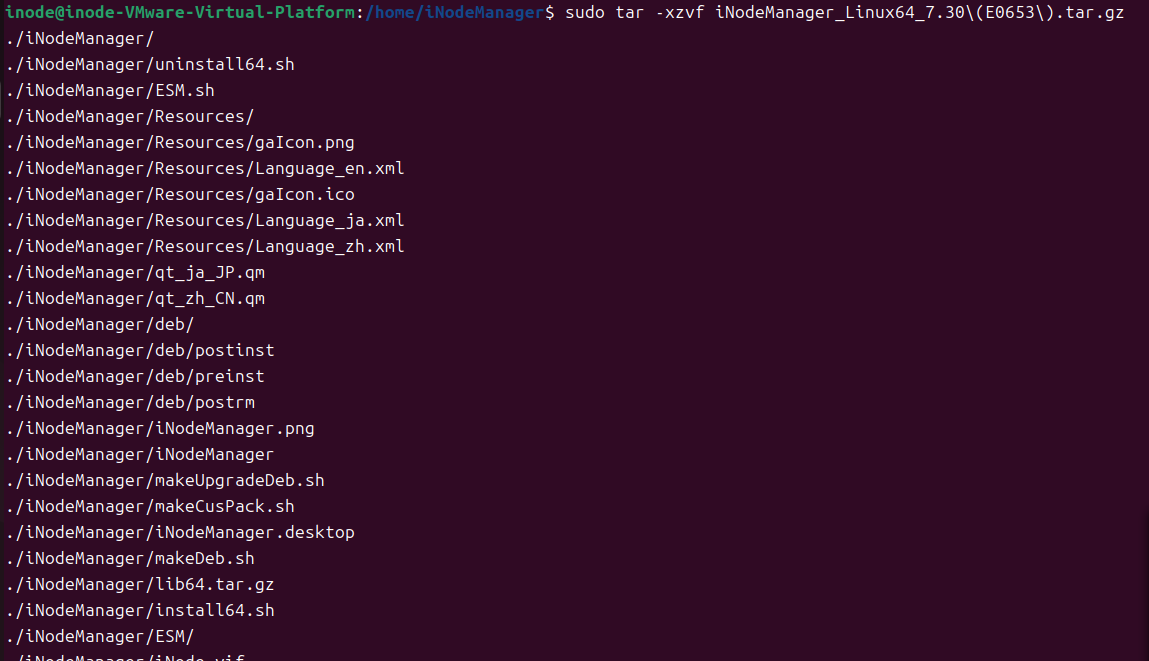Viewport: 1149px width, 661px height.
Task: Click the iNodeManager.png output line
Action: [x=160, y=428]
